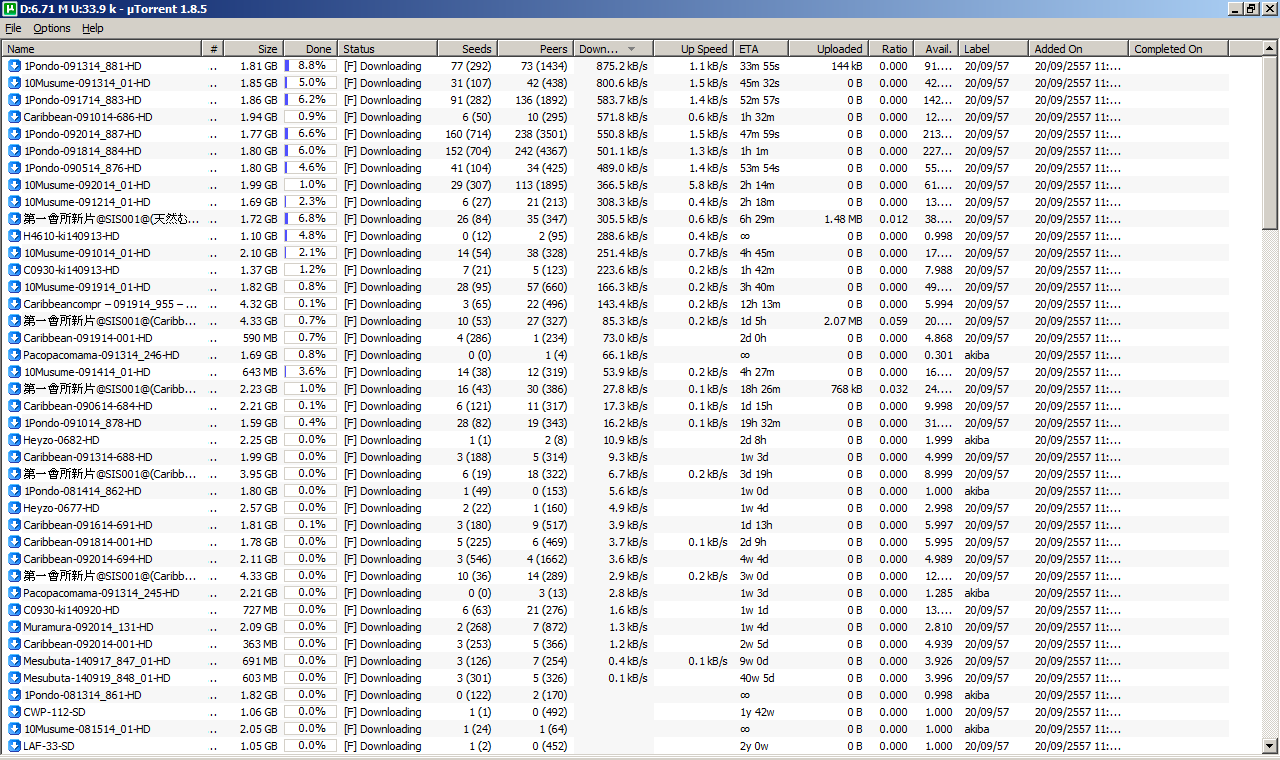Screen dimensions: 1280x760
Task: Click the download icon beside H4610-ki140913-HD
Action: [14, 236]
